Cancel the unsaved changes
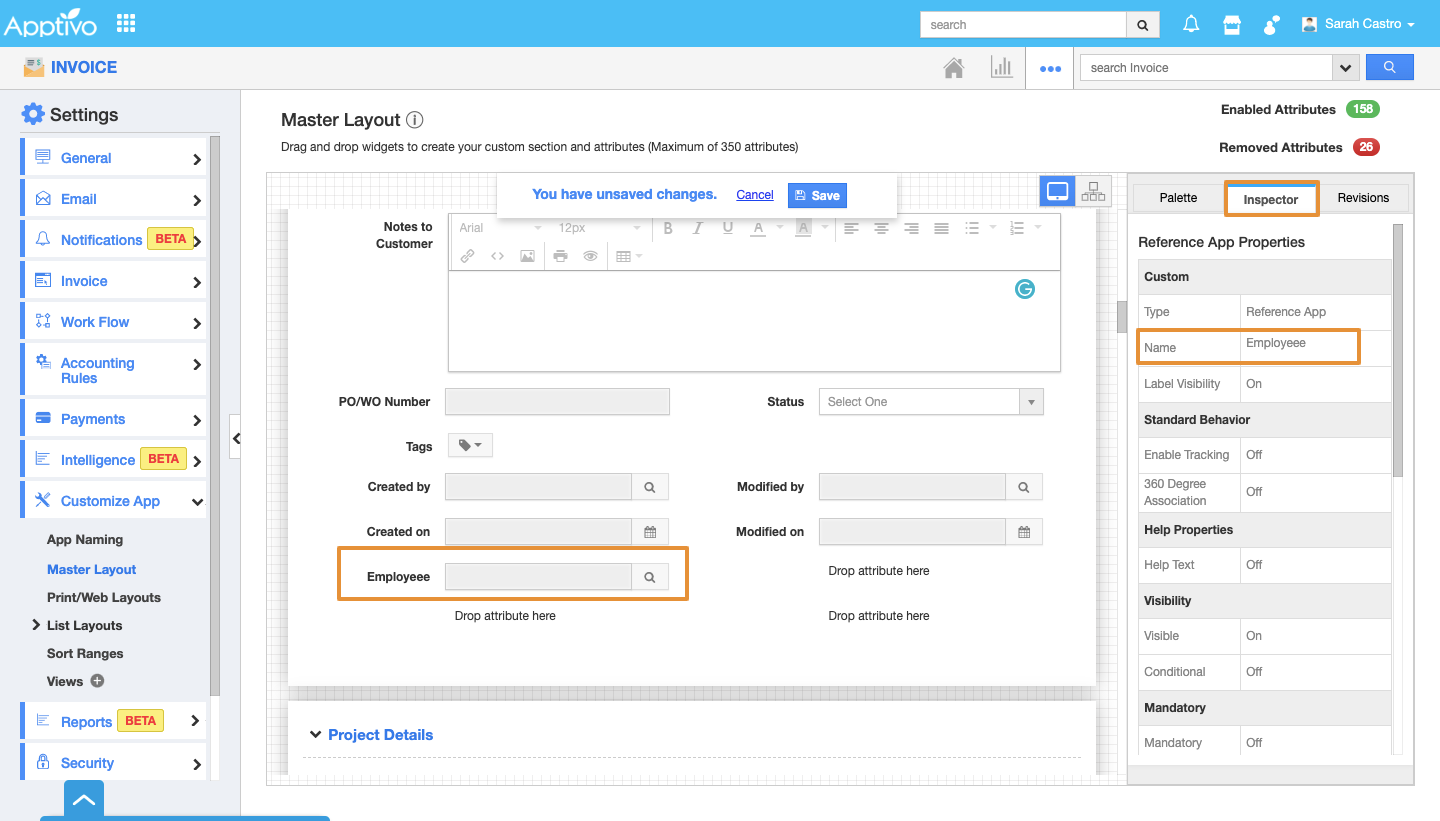 coord(755,195)
